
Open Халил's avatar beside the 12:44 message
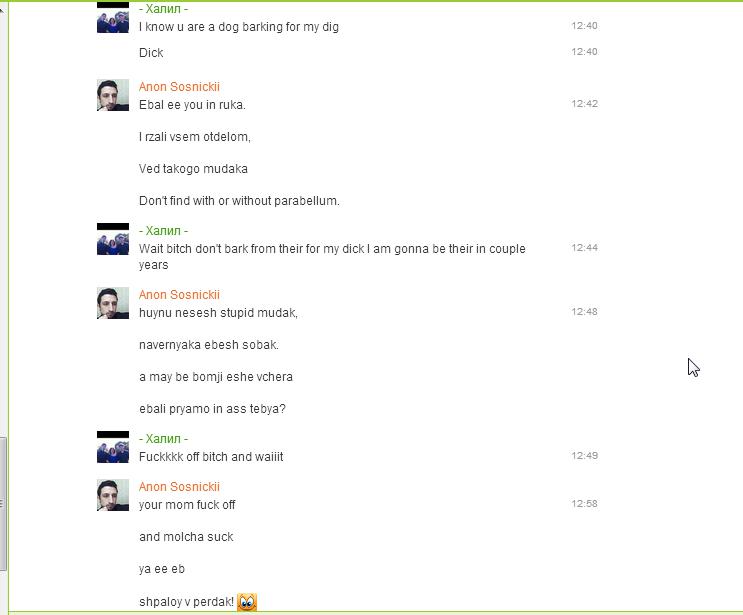113,239
